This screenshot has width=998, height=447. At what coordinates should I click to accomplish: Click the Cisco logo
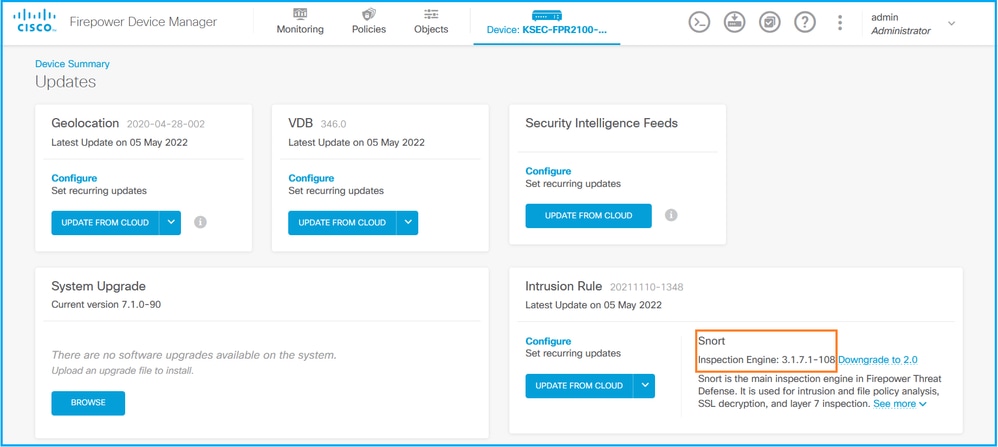(x=34, y=22)
